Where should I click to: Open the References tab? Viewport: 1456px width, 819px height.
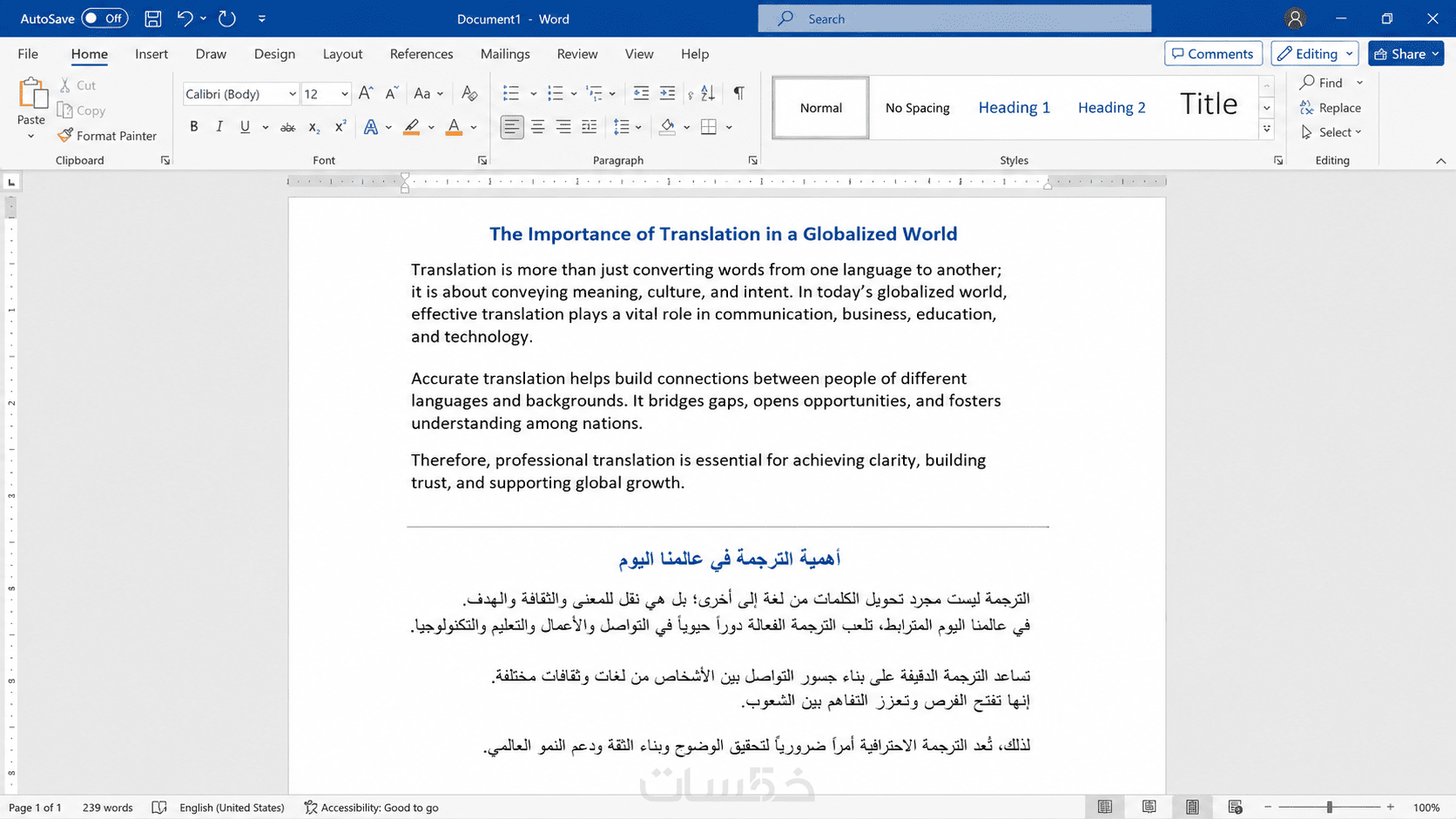421,54
